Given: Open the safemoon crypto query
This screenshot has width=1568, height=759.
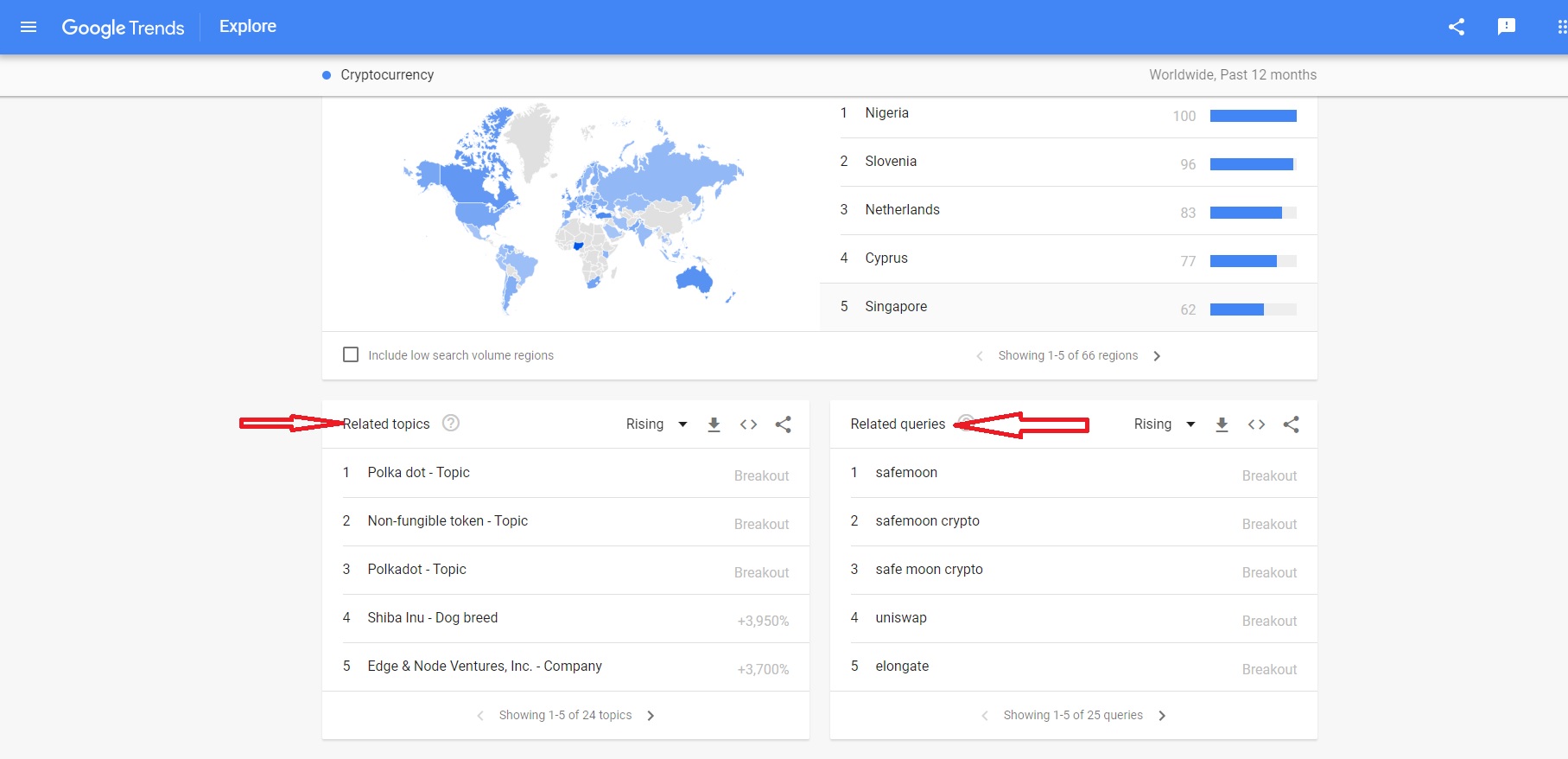Looking at the screenshot, I should pyautogui.click(x=1074, y=521).
